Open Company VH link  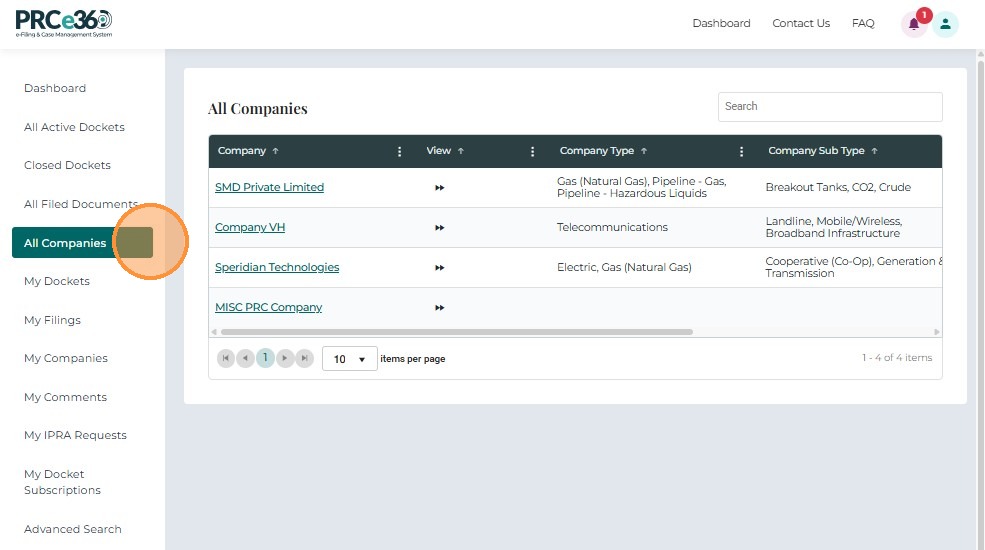pyautogui.click(x=250, y=227)
